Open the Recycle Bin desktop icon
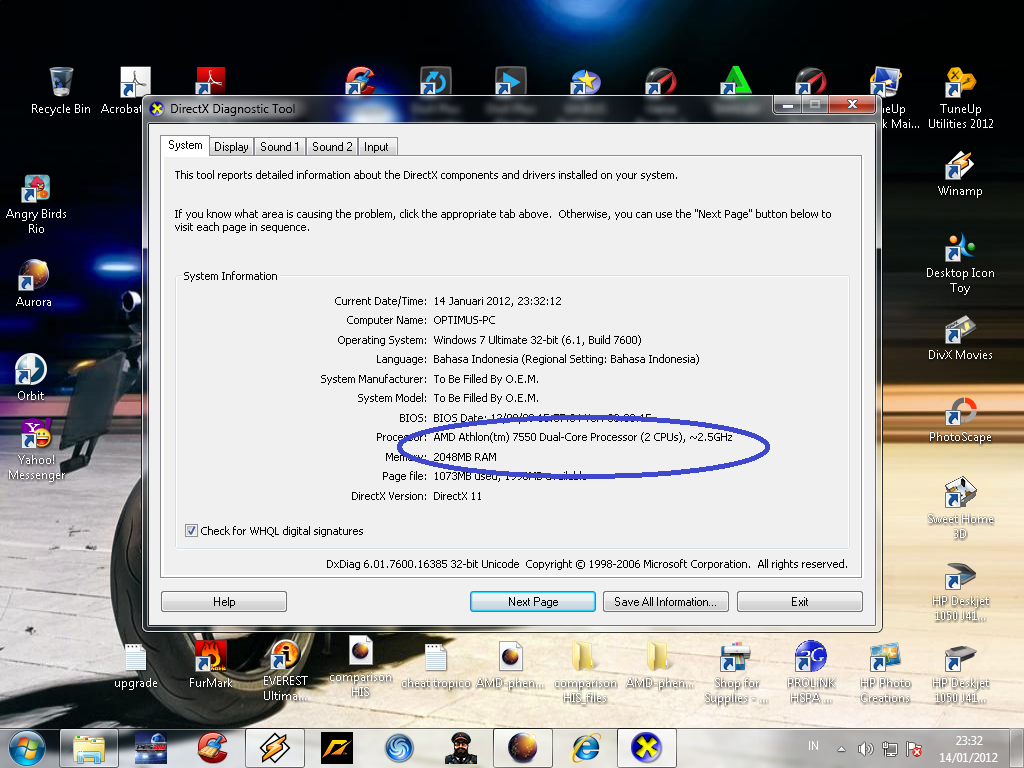The height and width of the screenshot is (768, 1024). [61, 90]
